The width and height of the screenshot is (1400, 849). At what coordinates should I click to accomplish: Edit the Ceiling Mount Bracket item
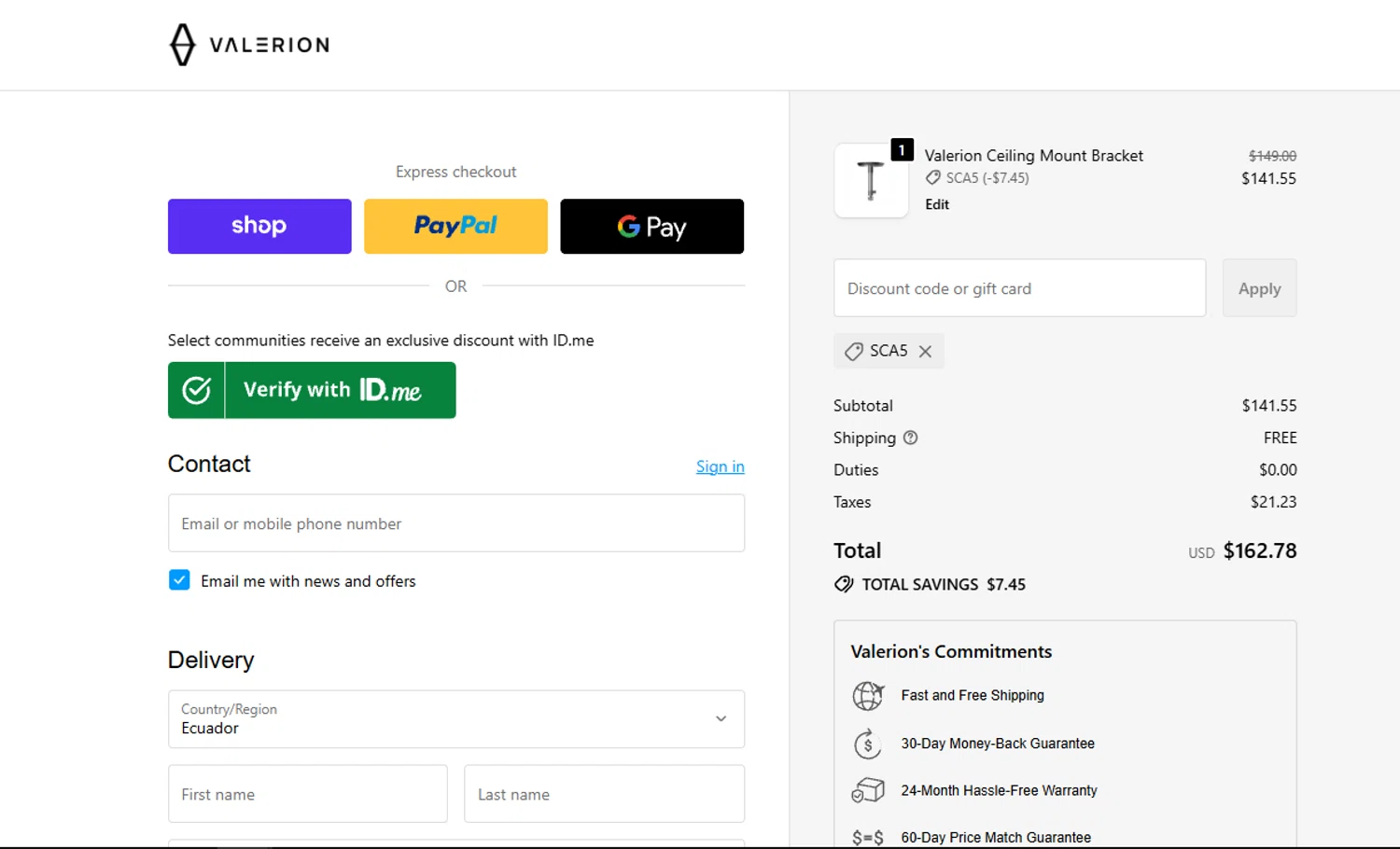point(937,204)
